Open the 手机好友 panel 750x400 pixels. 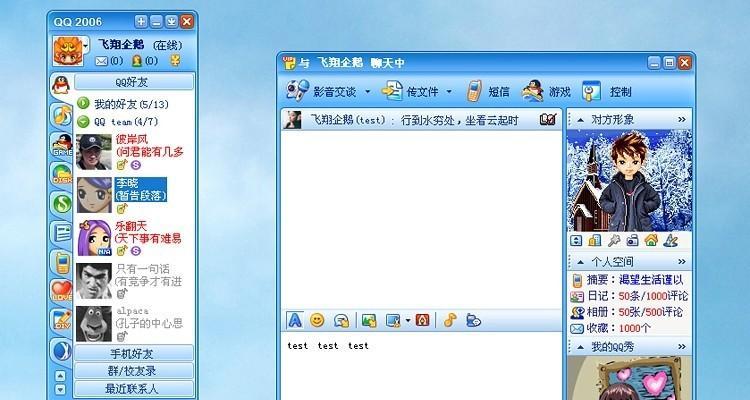pos(134,353)
